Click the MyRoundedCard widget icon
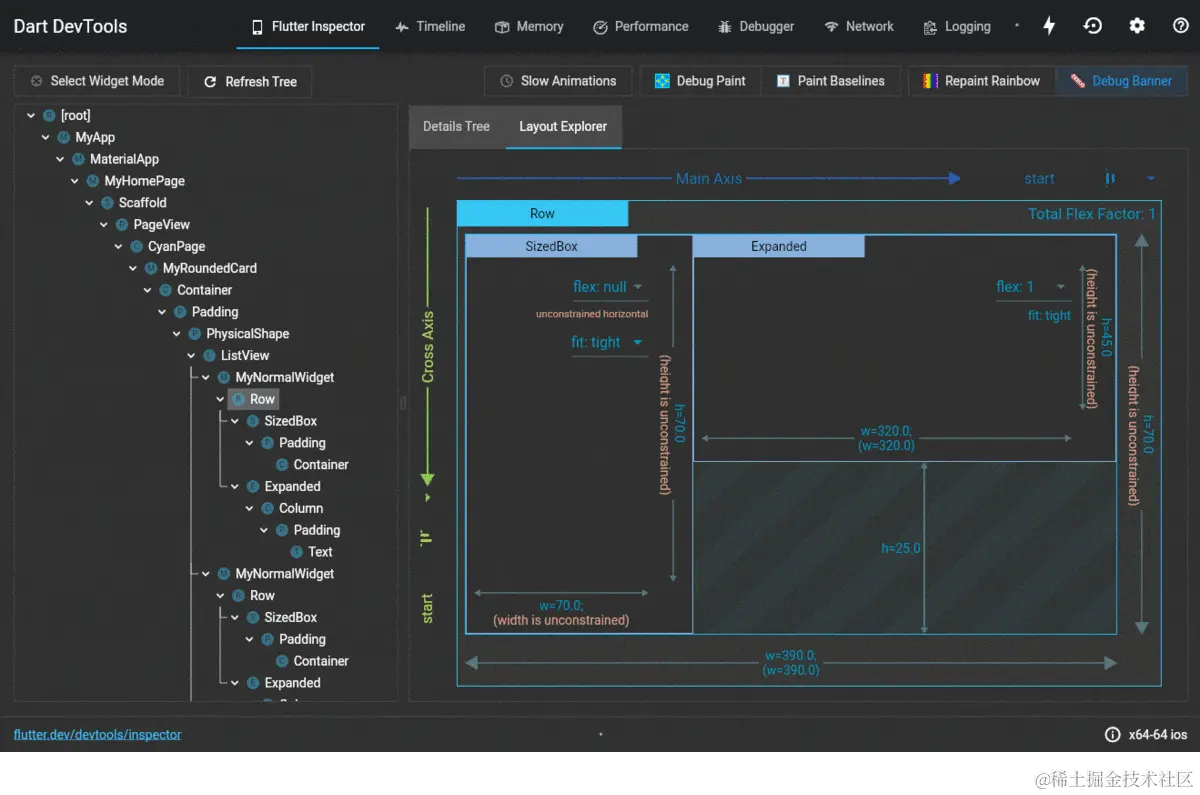Screen dimensions: 1200x795 click(x=151, y=268)
